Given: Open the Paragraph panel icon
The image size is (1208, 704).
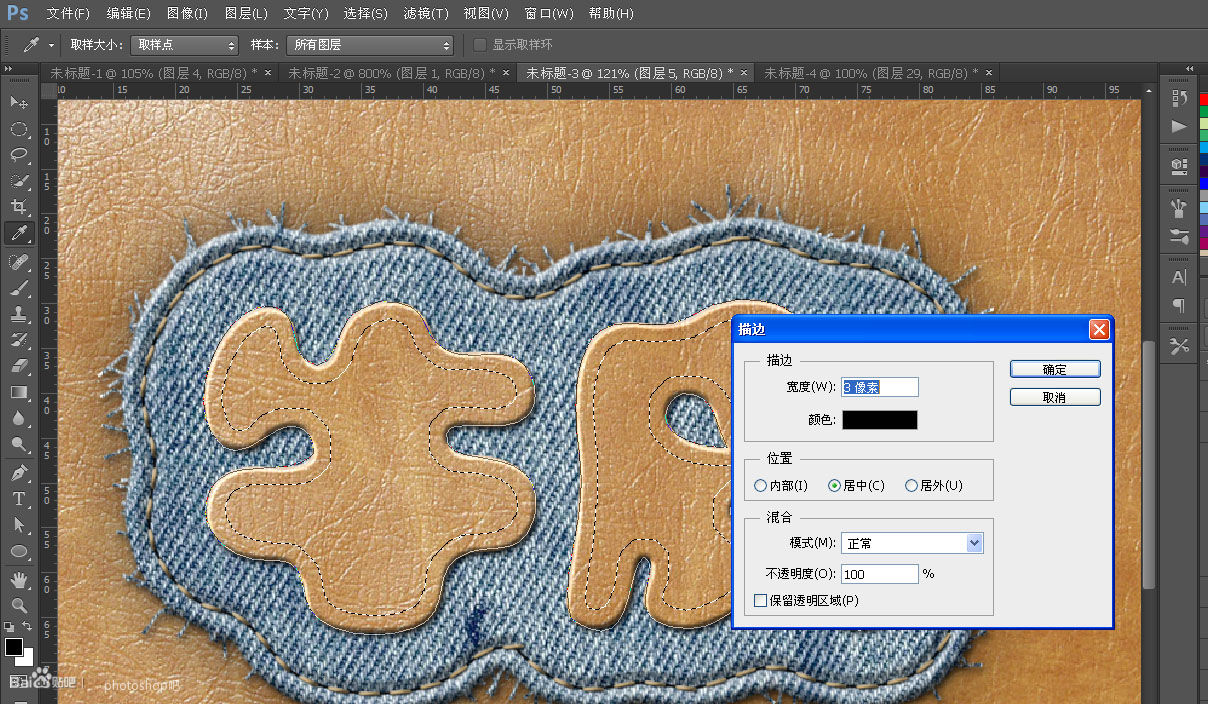Looking at the screenshot, I should [1179, 305].
